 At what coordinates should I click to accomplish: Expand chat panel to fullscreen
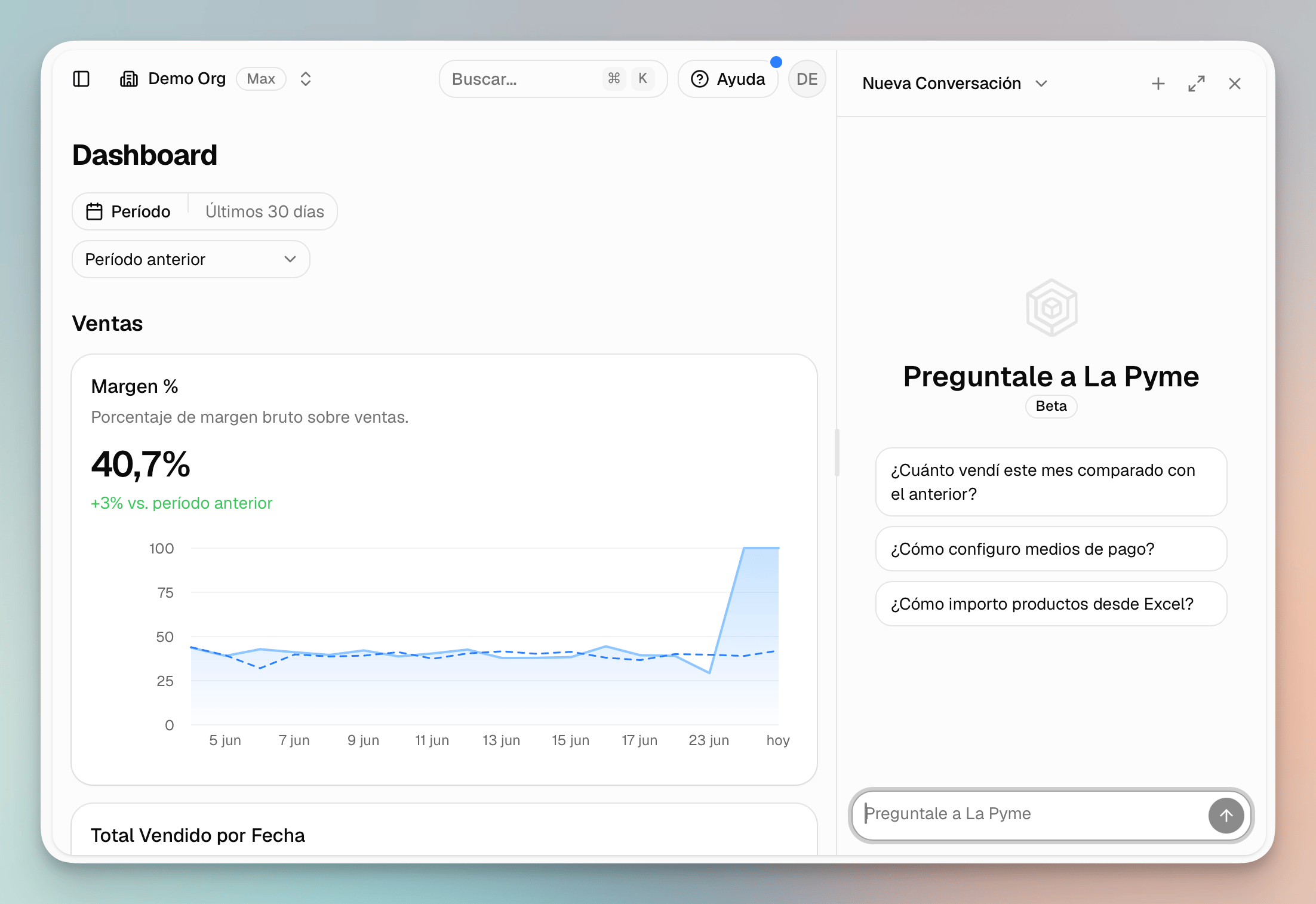[x=1197, y=84]
